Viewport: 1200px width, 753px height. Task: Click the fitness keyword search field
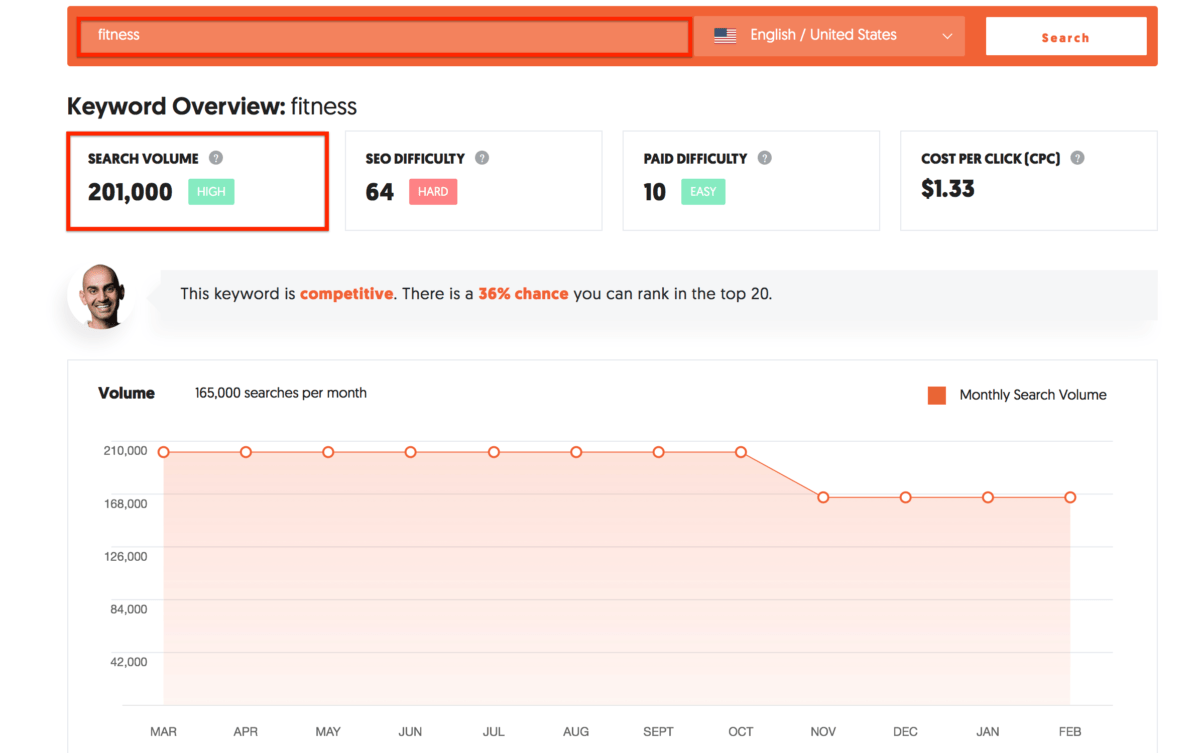pyautogui.click(x=384, y=36)
